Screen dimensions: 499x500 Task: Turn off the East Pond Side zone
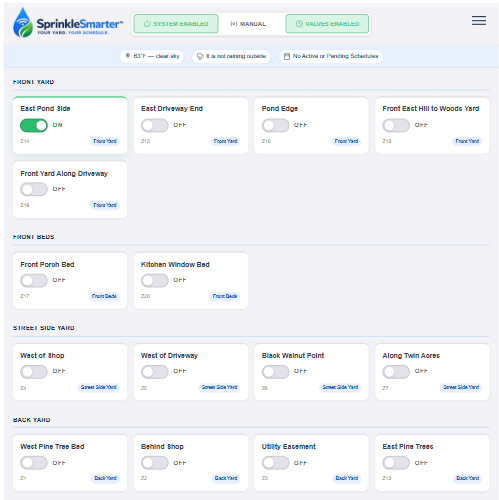(x=34, y=125)
